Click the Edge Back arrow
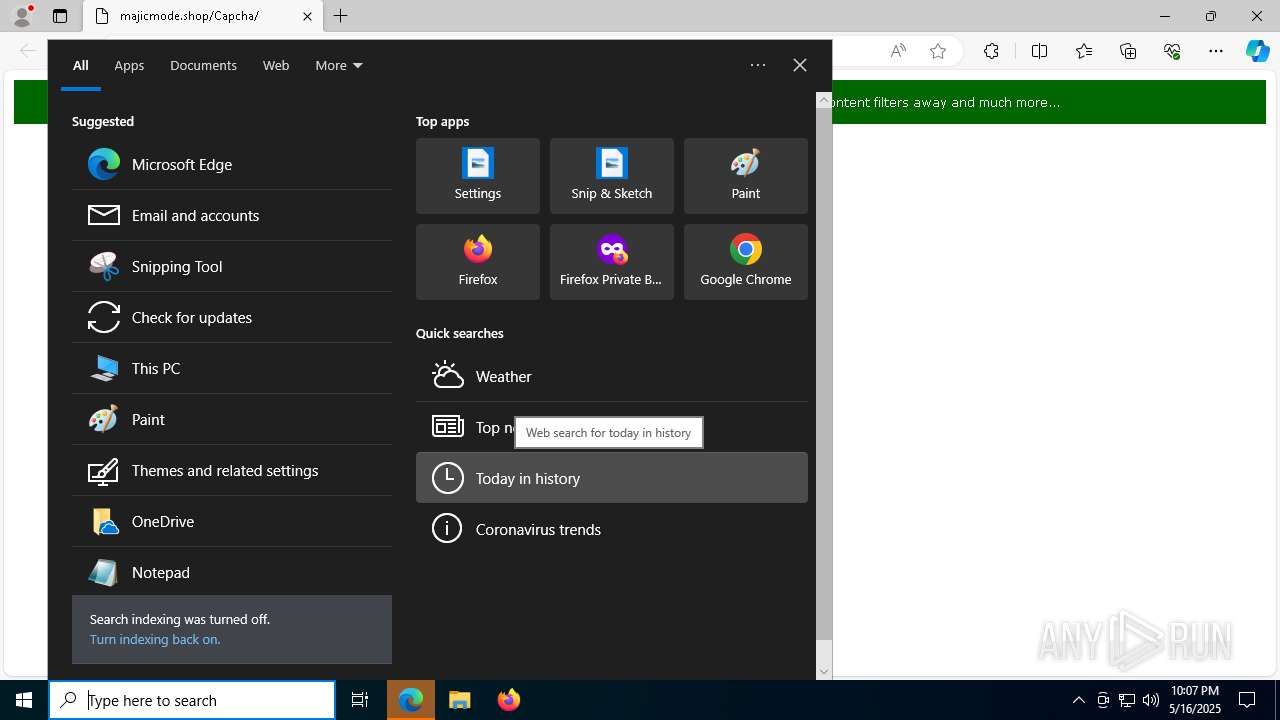Screen dimensions: 1280x720 [x=28, y=51]
